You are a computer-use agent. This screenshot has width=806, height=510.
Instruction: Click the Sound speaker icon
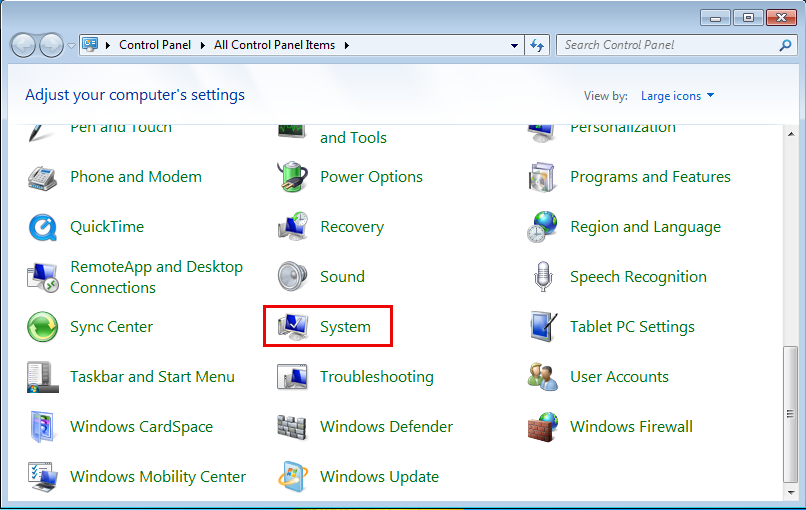coord(292,277)
